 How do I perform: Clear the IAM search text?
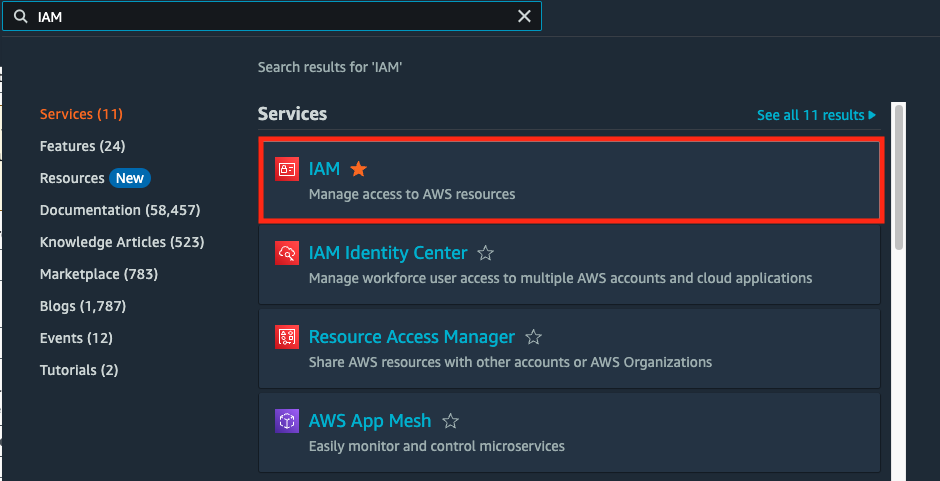coord(524,16)
